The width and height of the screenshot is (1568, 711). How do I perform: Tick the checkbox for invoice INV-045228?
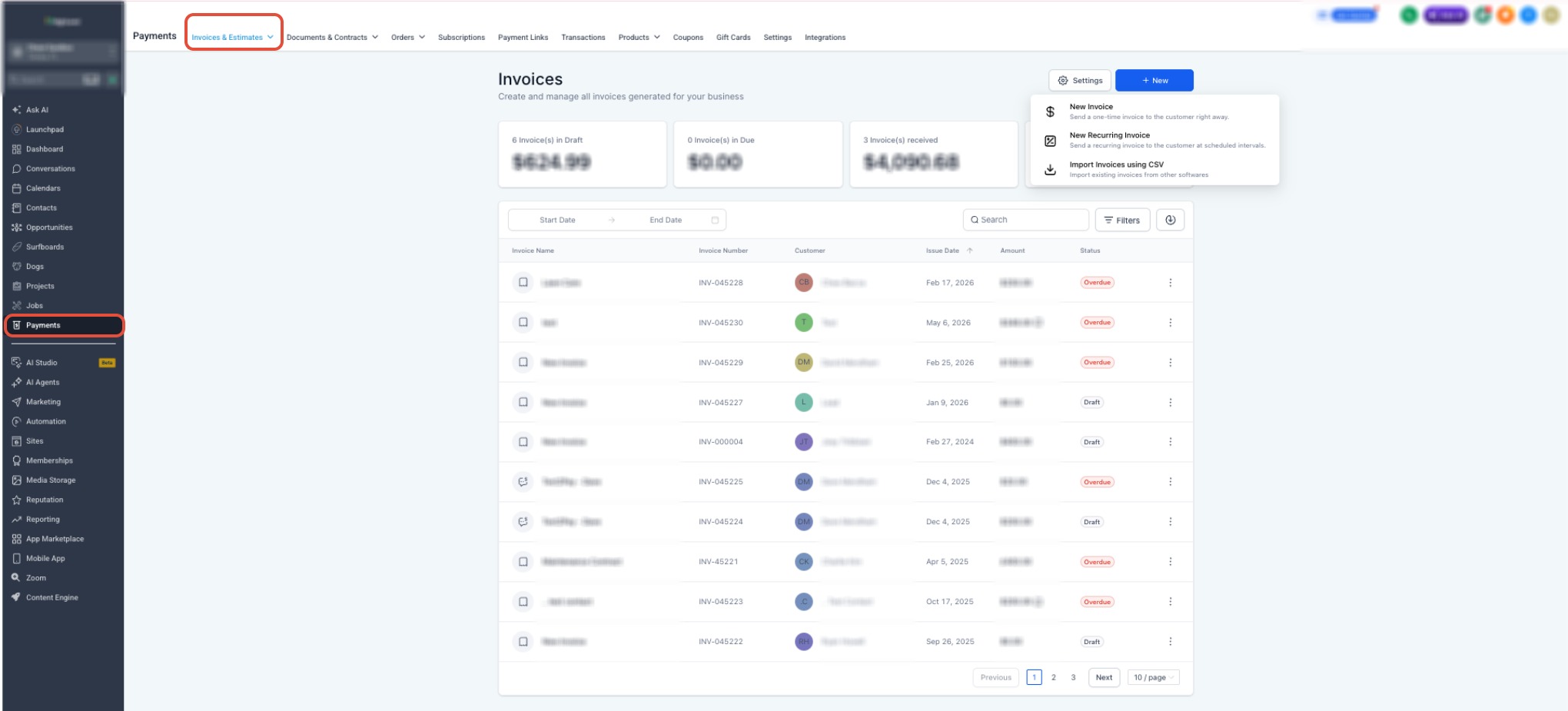tap(523, 283)
